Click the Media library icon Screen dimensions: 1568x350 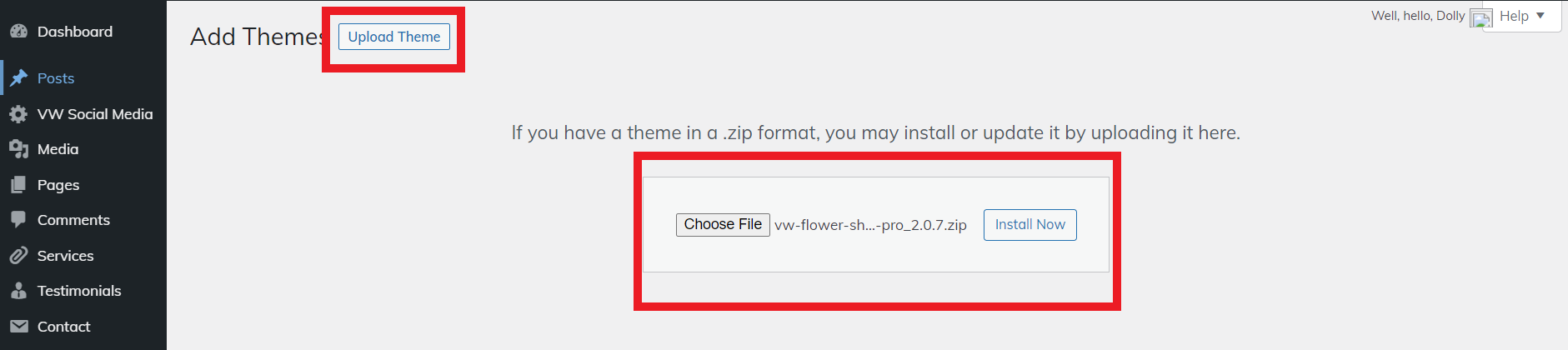tap(18, 149)
